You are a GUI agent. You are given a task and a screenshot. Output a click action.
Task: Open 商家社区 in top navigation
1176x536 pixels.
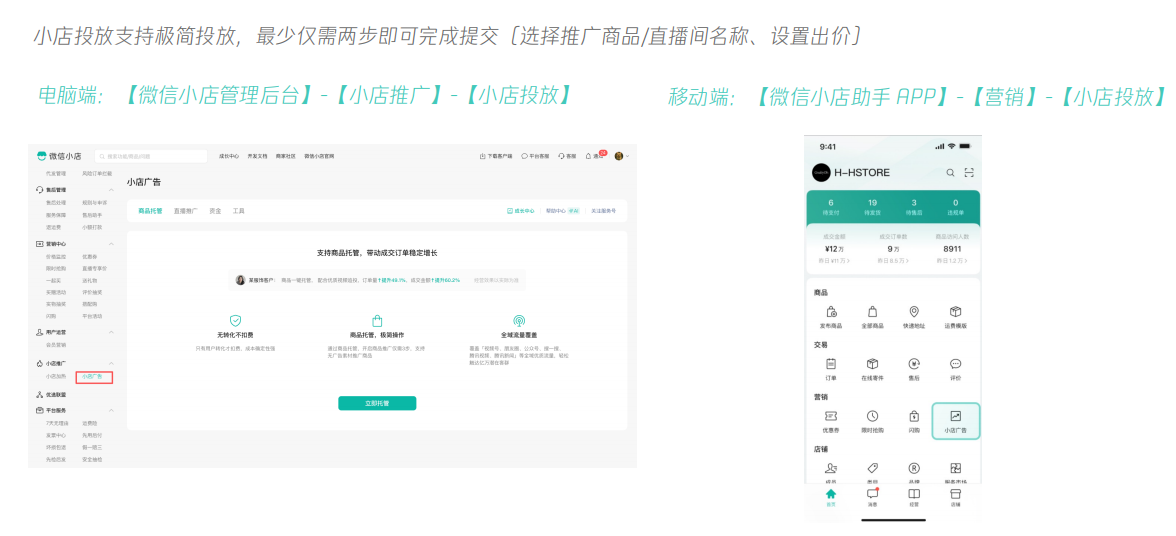click(x=286, y=156)
